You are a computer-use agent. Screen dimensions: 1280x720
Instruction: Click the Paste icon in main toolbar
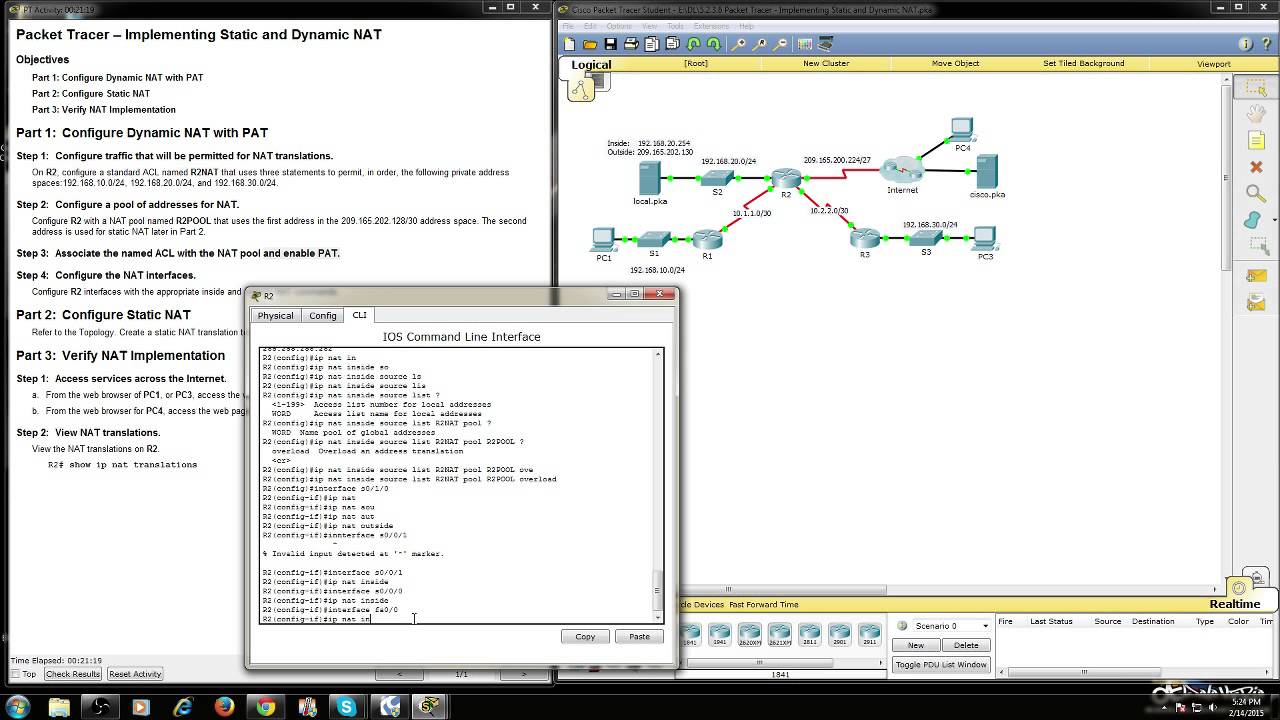pos(672,44)
